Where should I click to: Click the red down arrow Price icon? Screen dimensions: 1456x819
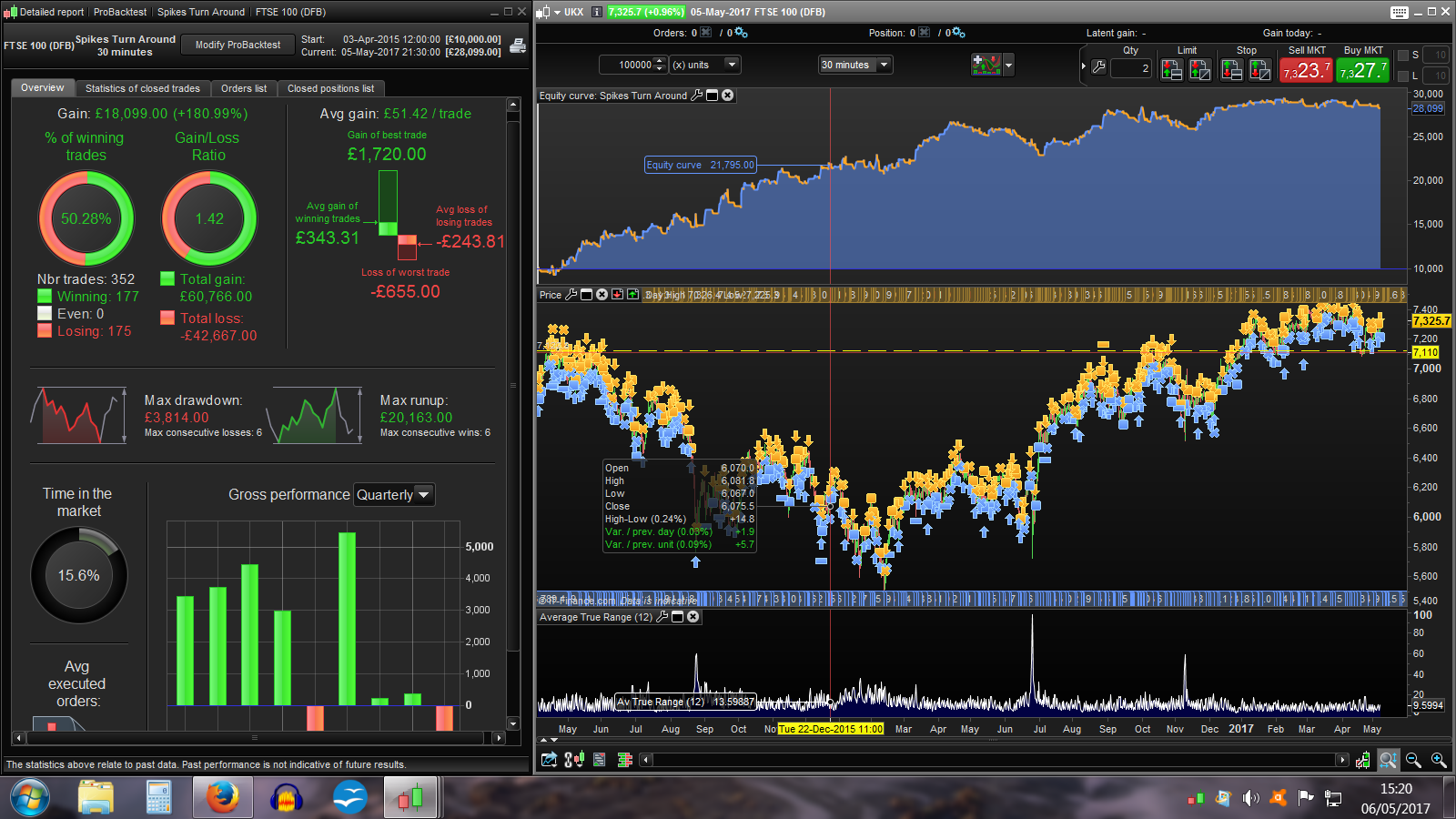[617, 294]
